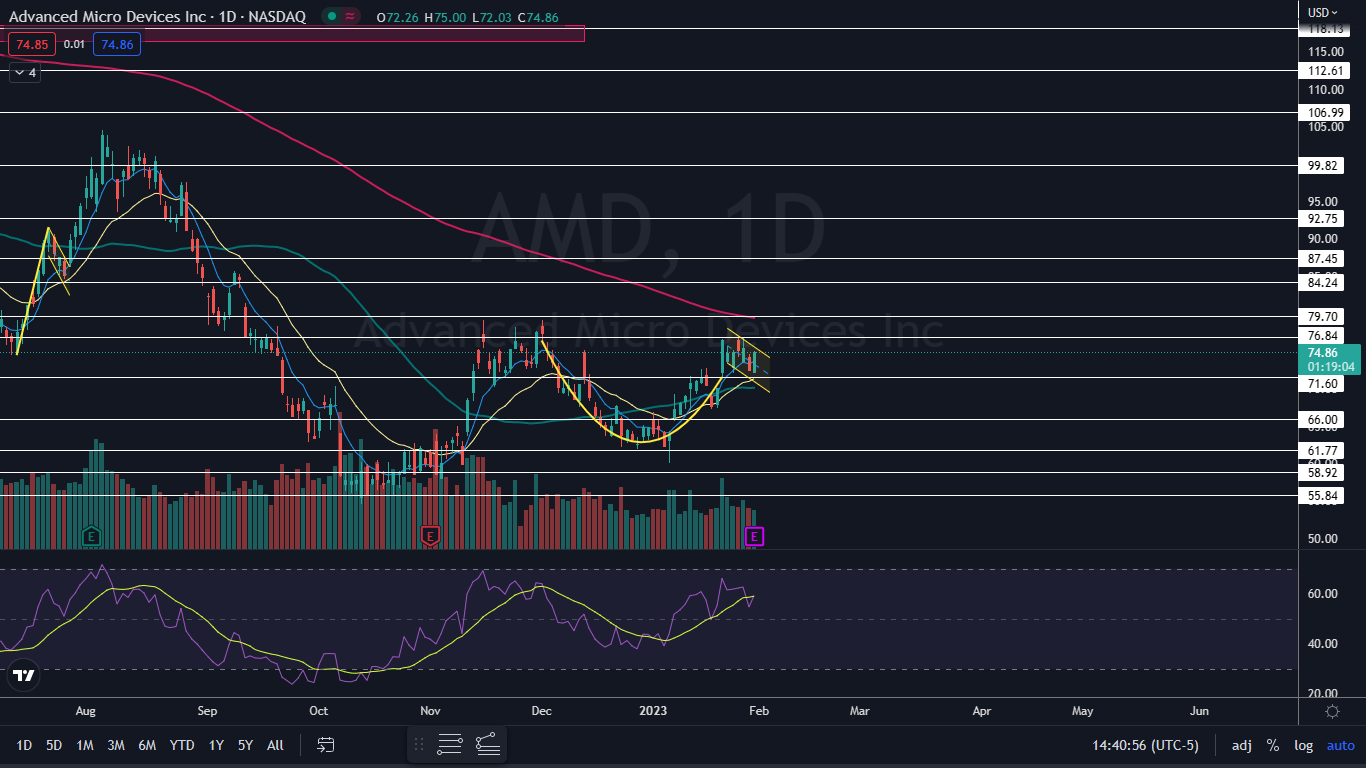Click the 92.75 price level label
Image resolution: width=1366 pixels, height=768 pixels.
point(1322,218)
